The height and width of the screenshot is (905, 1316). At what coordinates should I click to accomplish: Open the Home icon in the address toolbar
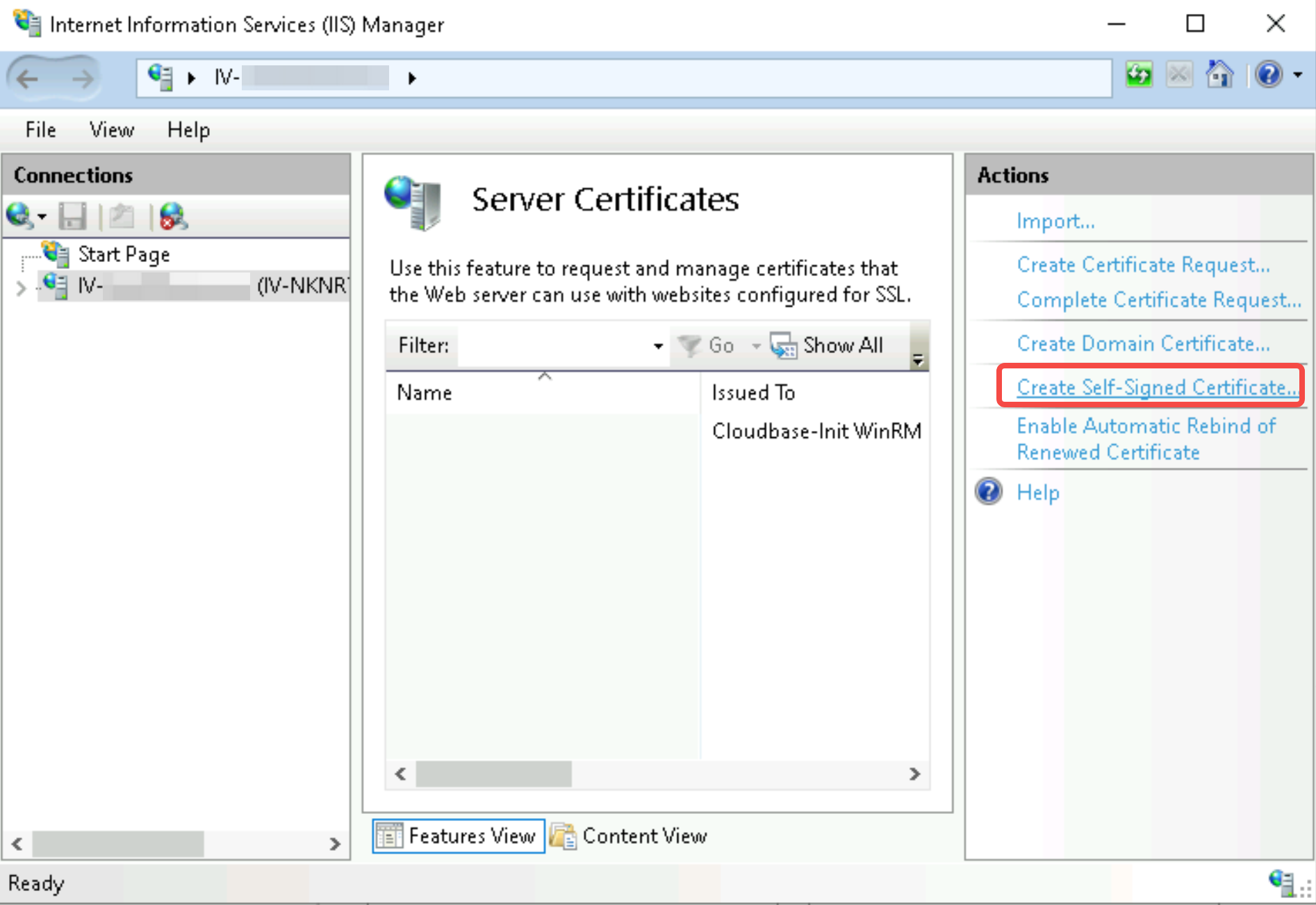(x=1219, y=74)
